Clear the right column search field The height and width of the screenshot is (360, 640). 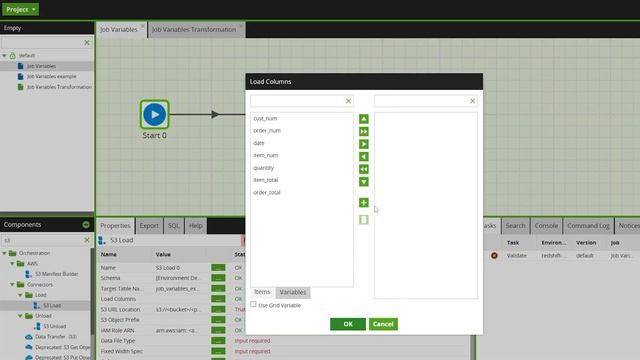pos(472,101)
